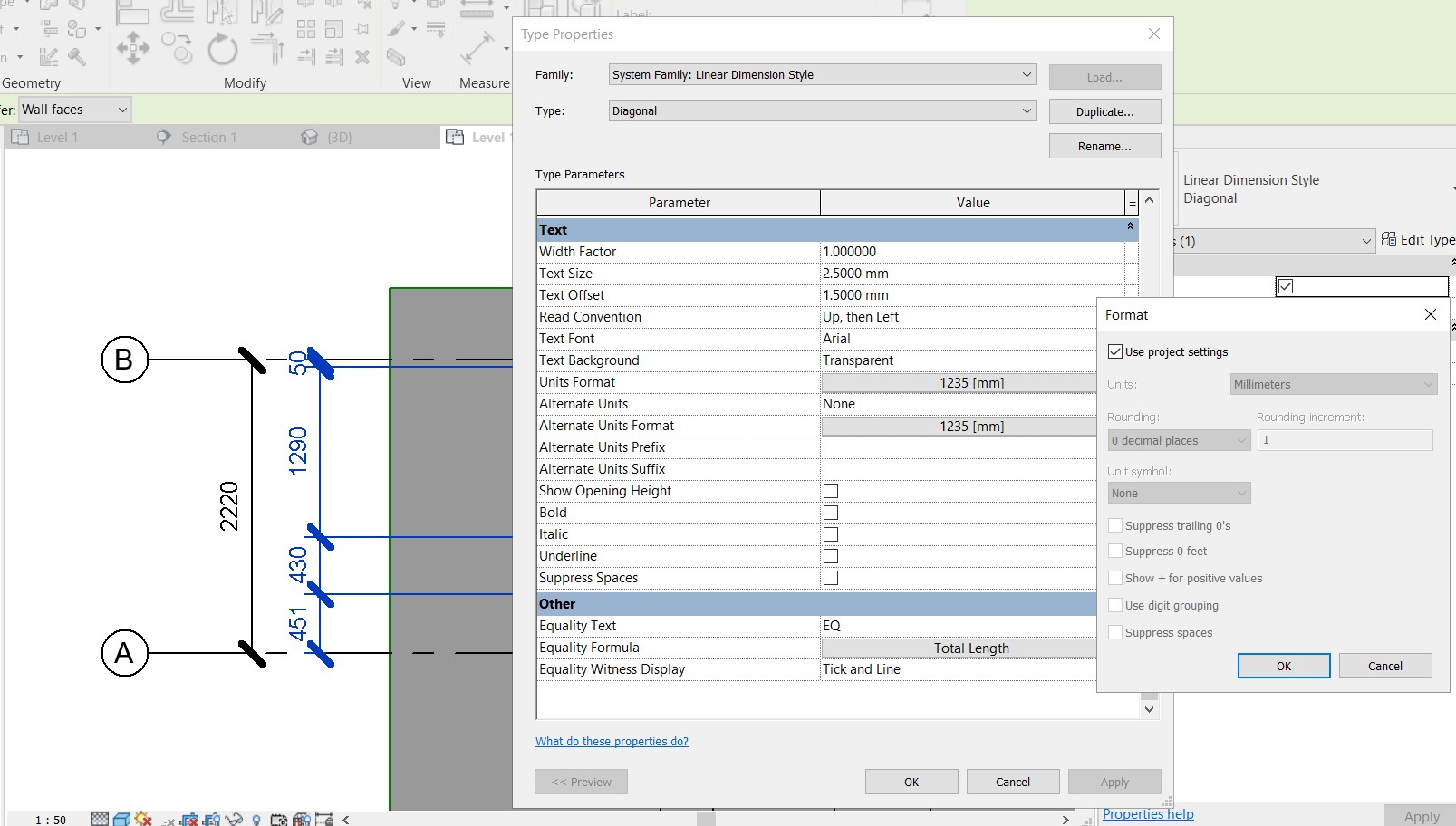Image resolution: width=1456 pixels, height=826 pixels.
Task: Click Reveal Hidden Elements lightbulb icon
Action: pyautogui.click(x=256, y=820)
